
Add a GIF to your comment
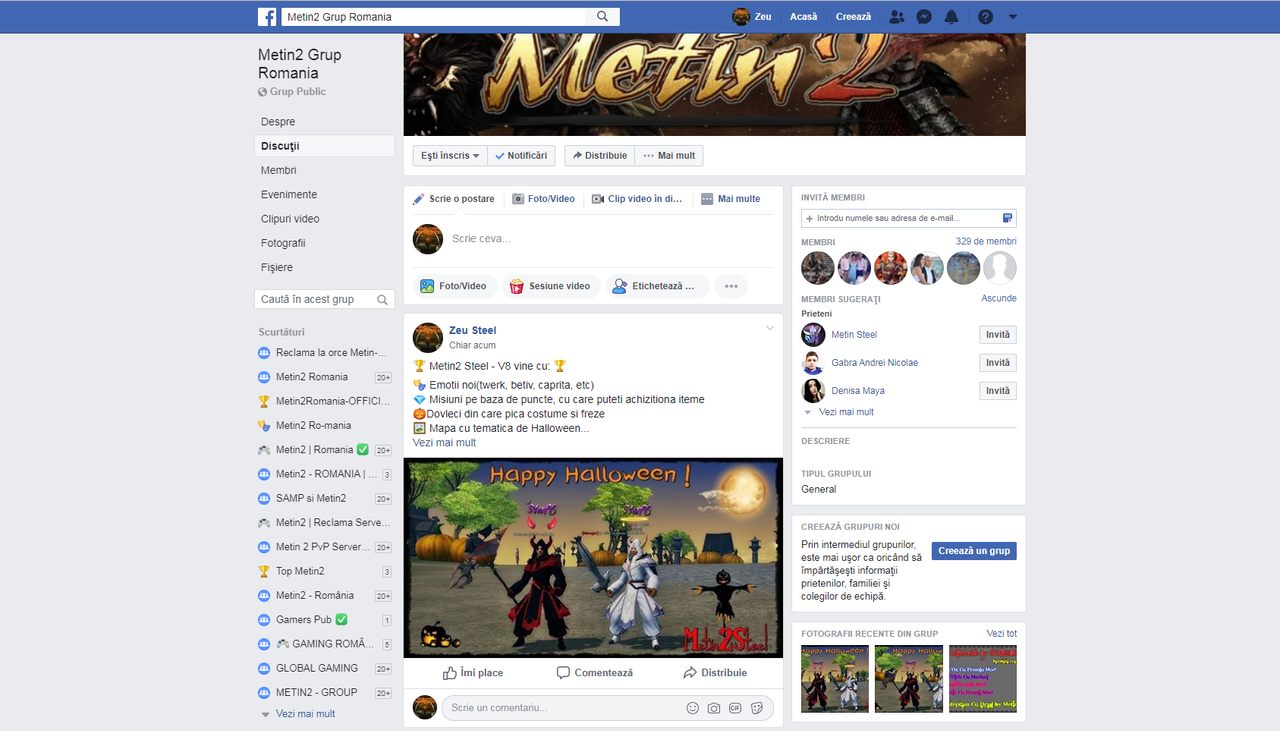click(735, 707)
